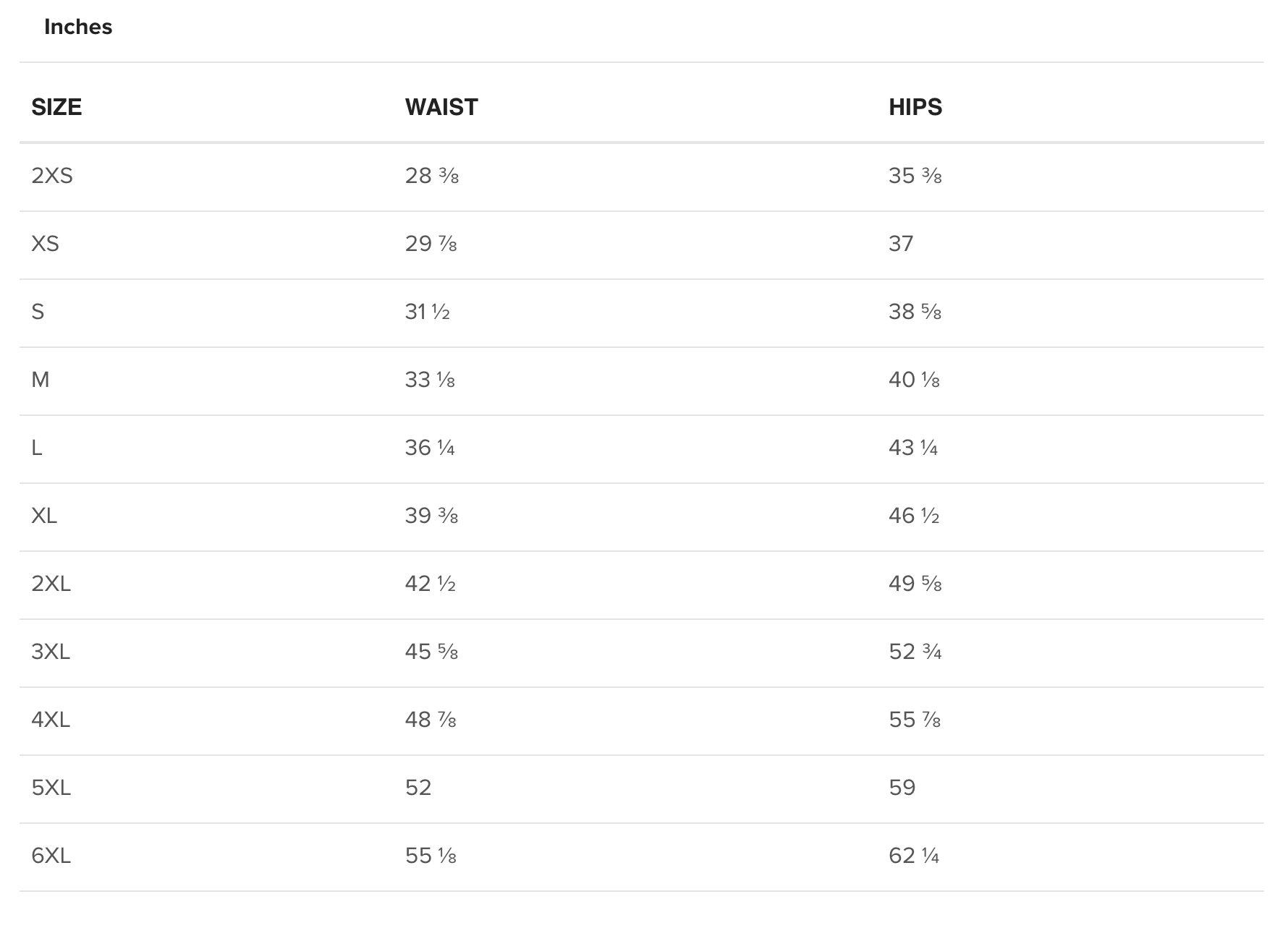Click the HIPS column header
The width and height of the screenshot is (1288, 949).
coord(915,107)
